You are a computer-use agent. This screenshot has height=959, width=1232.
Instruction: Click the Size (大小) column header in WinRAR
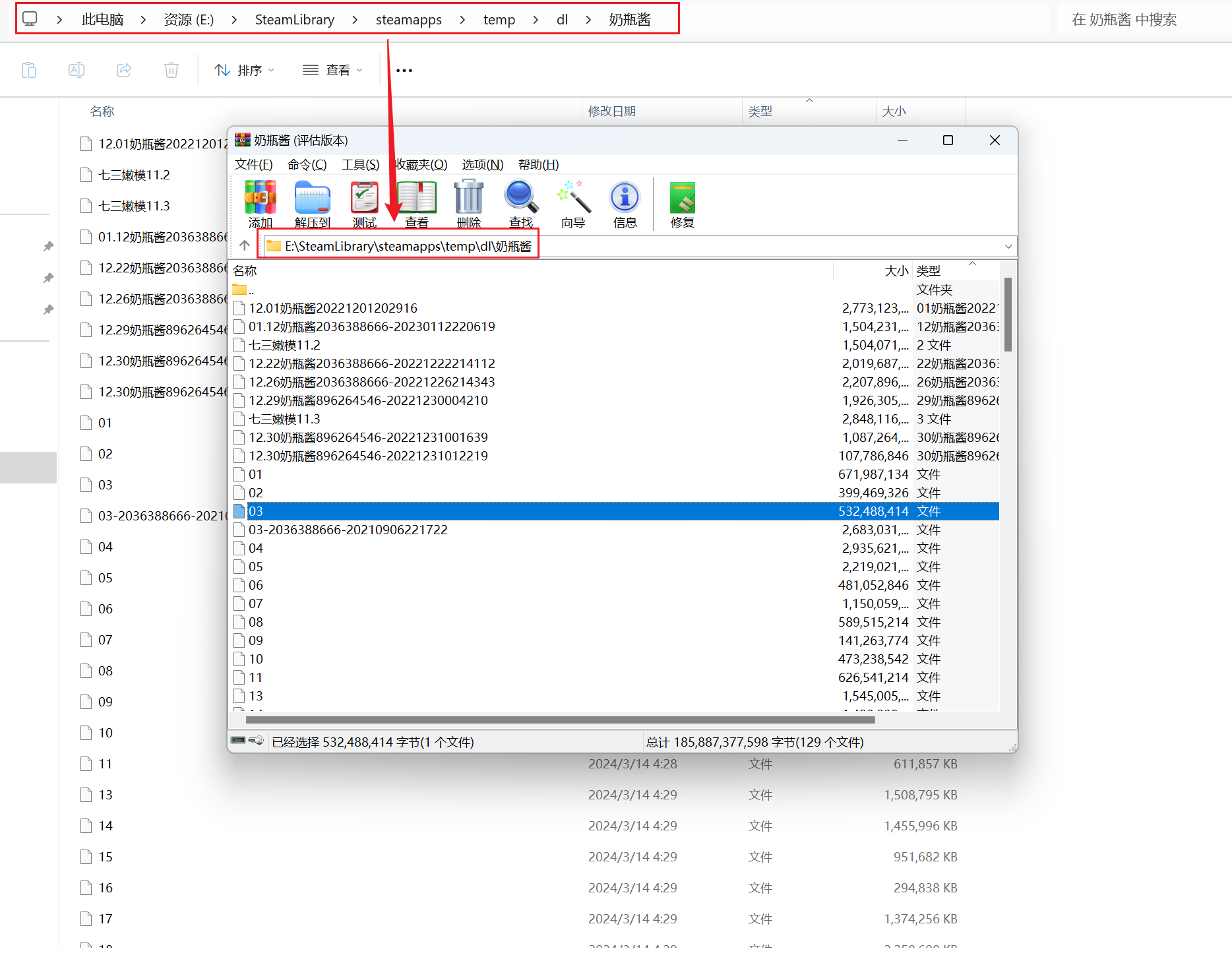895,270
